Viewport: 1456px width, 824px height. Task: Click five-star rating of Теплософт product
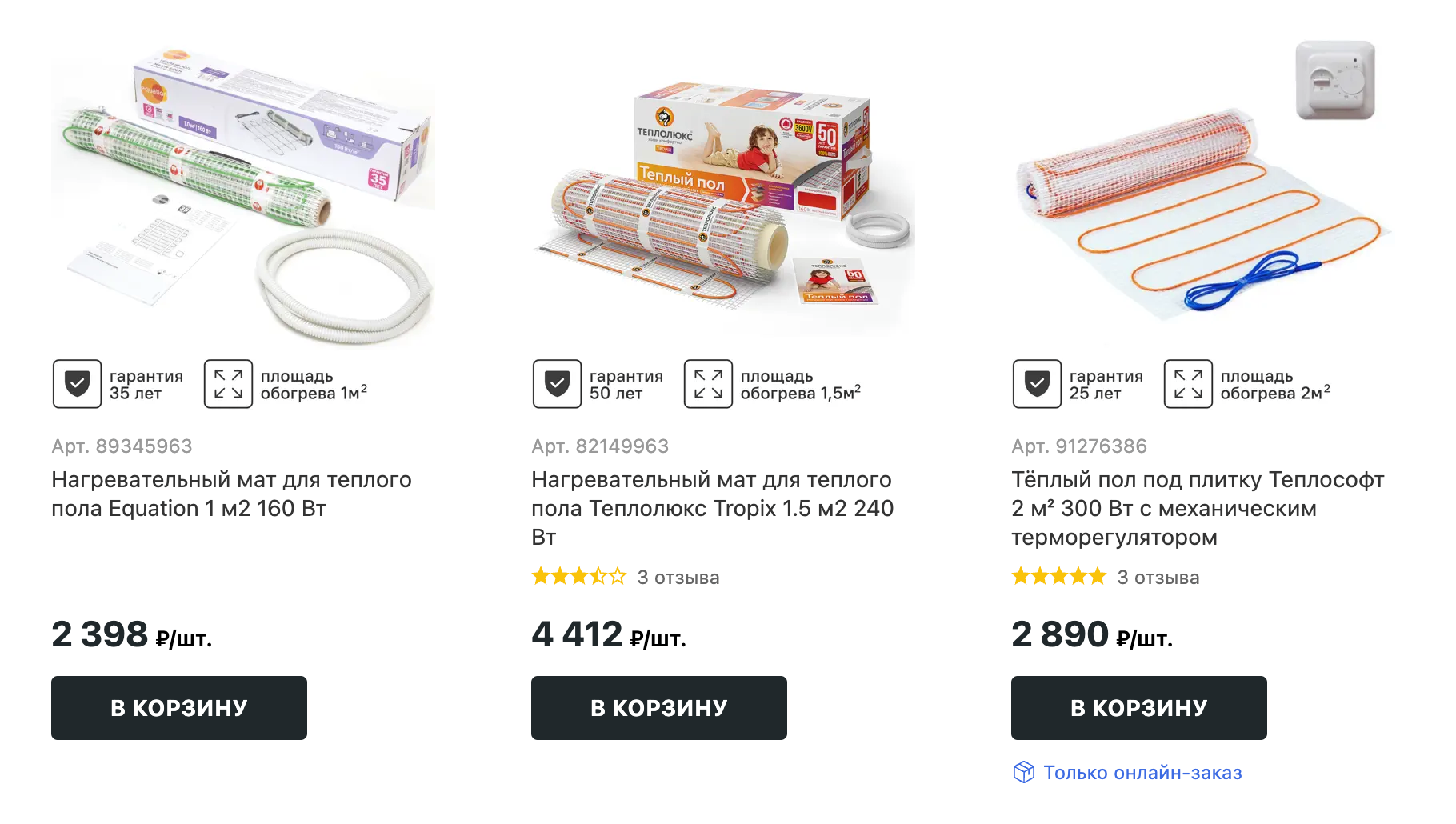pyautogui.click(x=1059, y=577)
